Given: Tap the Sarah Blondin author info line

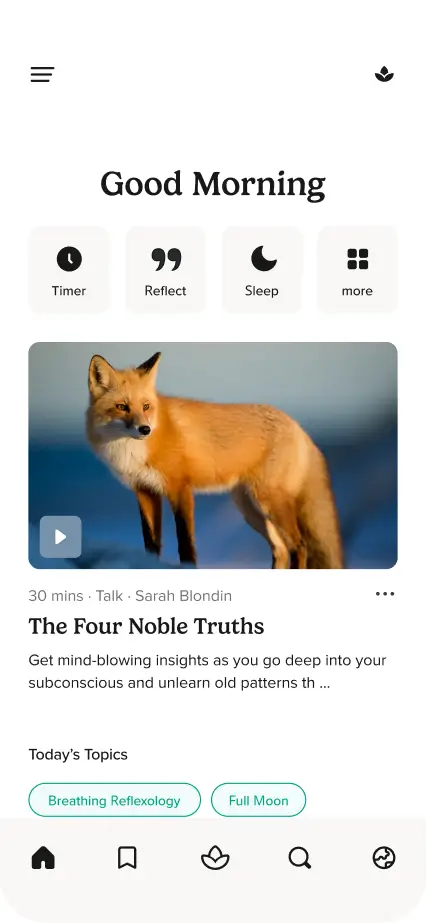Looking at the screenshot, I should [x=130, y=596].
